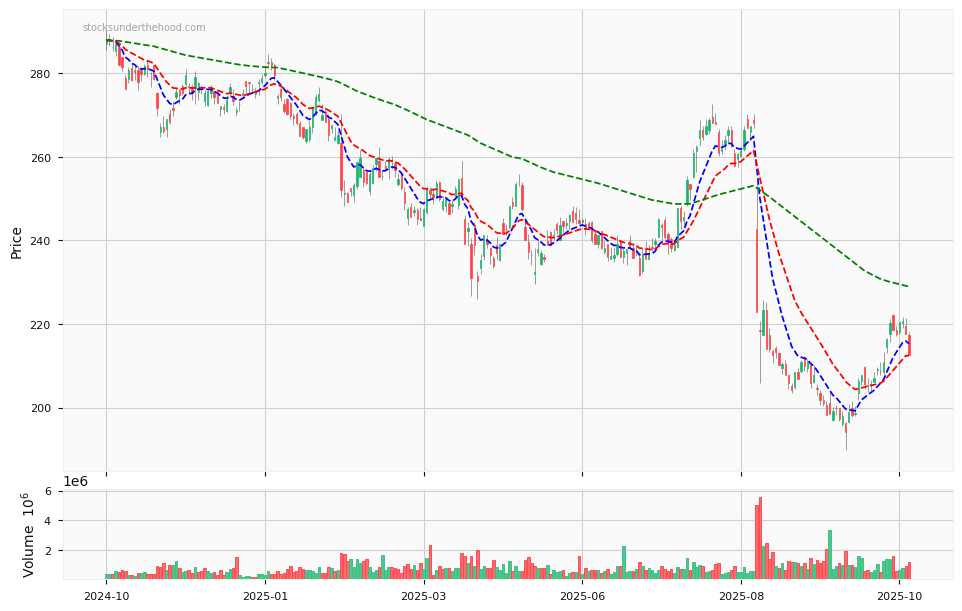Click the right end of green moving average
The image size is (962, 611).
[907, 286]
